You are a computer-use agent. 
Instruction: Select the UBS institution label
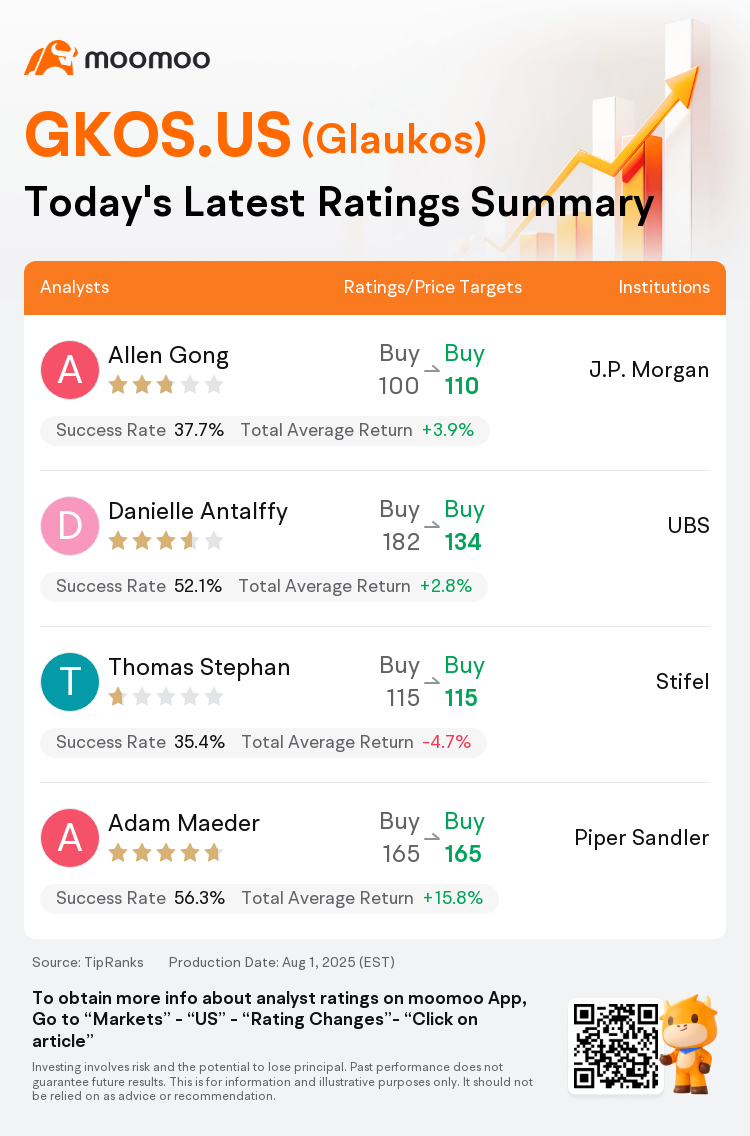[688, 526]
